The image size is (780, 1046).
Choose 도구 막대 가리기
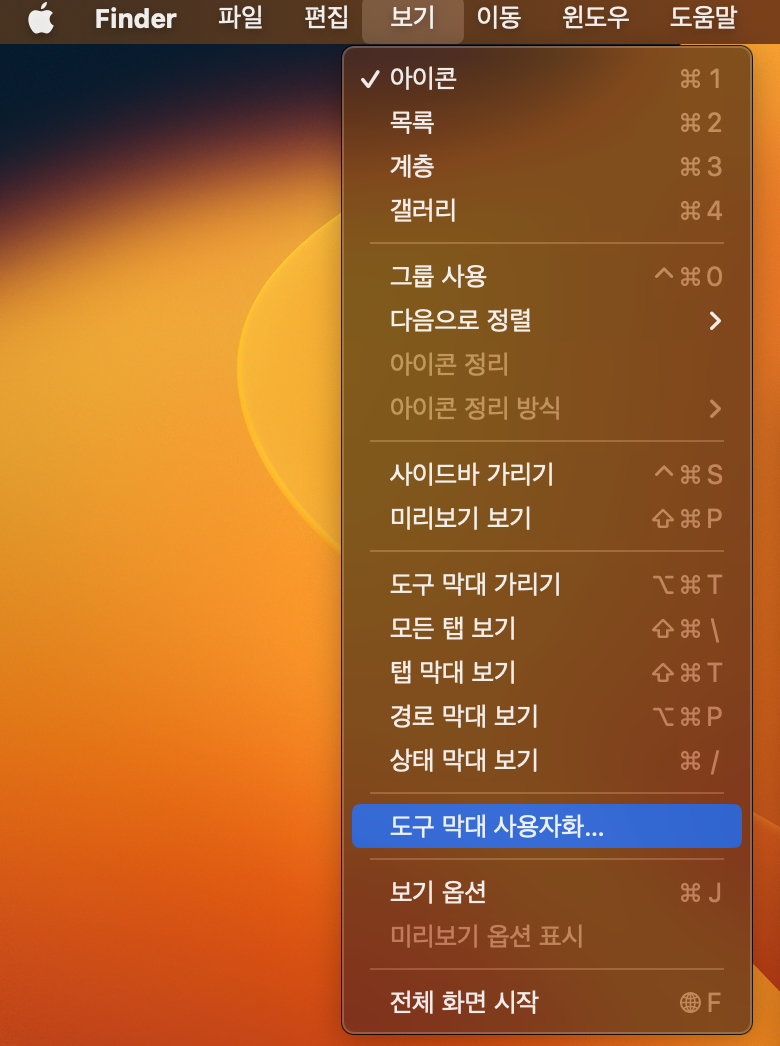click(546, 584)
